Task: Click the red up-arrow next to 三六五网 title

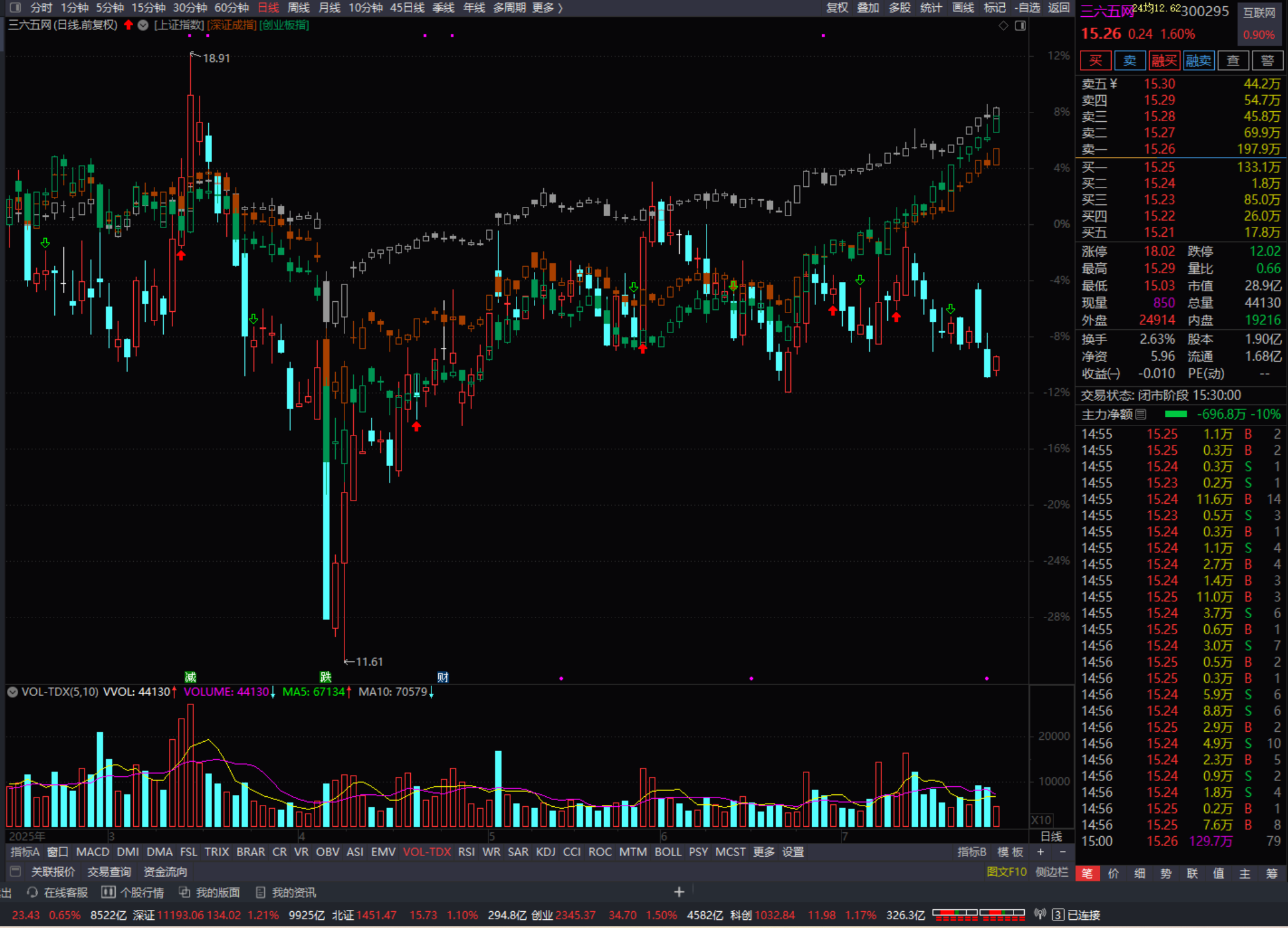Action: pyautogui.click(x=128, y=25)
